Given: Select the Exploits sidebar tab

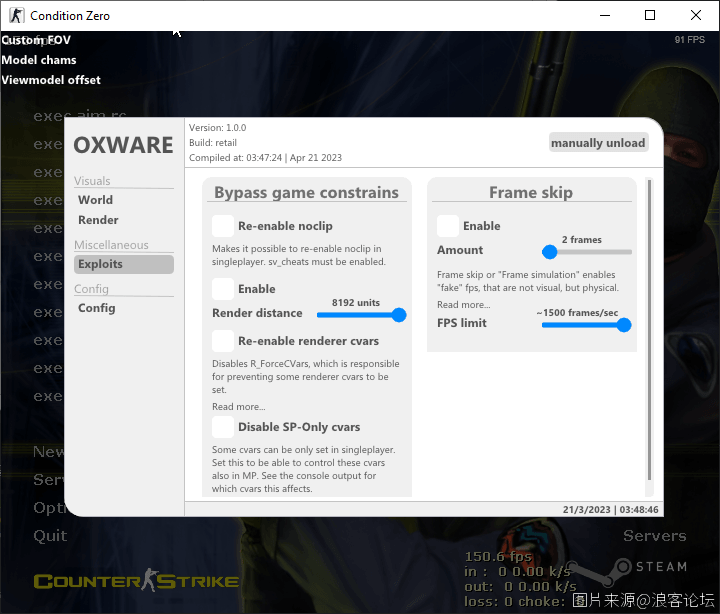Looking at the screenshot, I should click(124, 264).
